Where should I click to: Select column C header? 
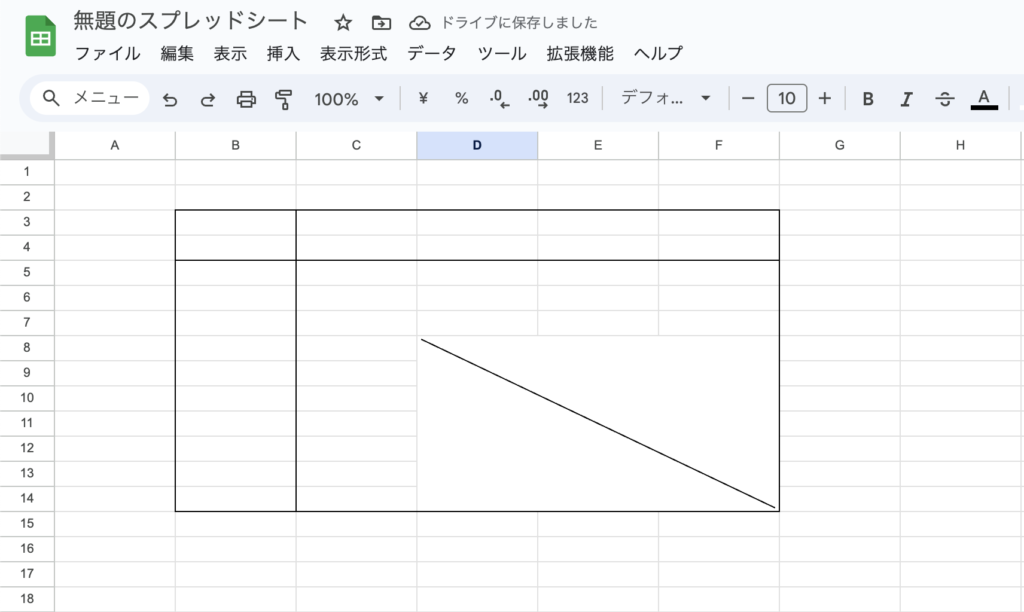tap(357, 145)
